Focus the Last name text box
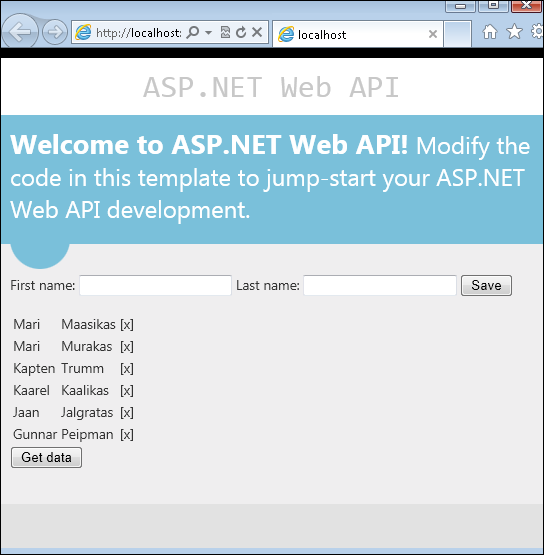Screen dimensions: 544x555 380,285
